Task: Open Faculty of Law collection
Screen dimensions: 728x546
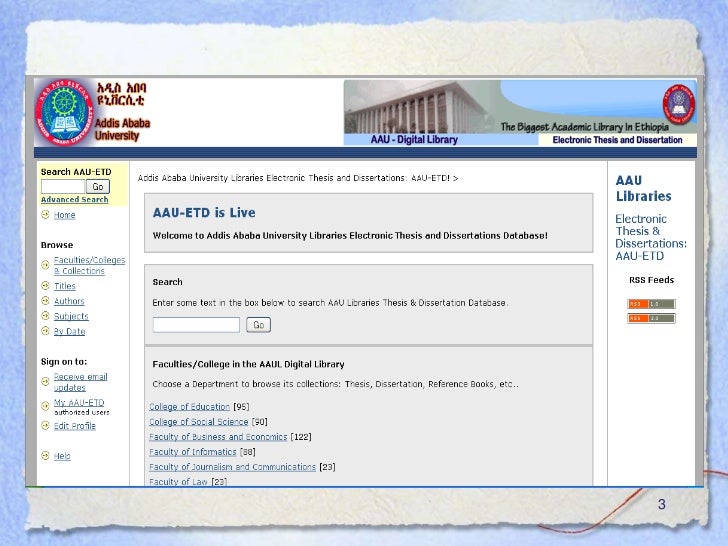Action: coord(178,481)
